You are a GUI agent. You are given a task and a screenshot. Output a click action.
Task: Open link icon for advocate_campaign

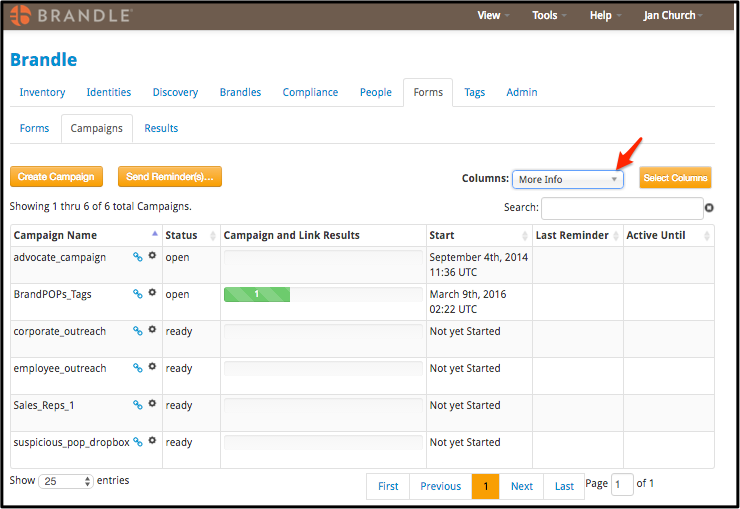pyautogui.click(x=137, y=257)
